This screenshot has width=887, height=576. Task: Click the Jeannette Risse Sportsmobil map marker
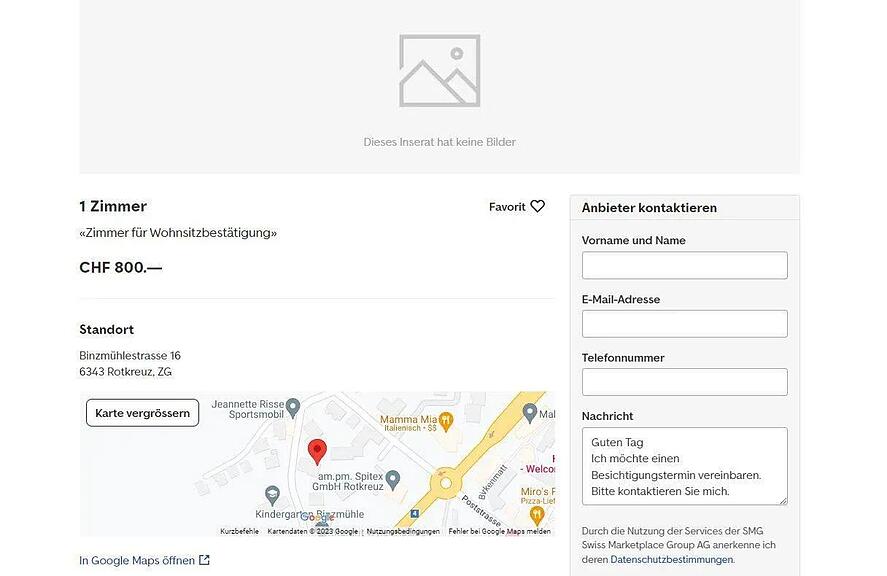pyautogui.click(x=293, y=407)
